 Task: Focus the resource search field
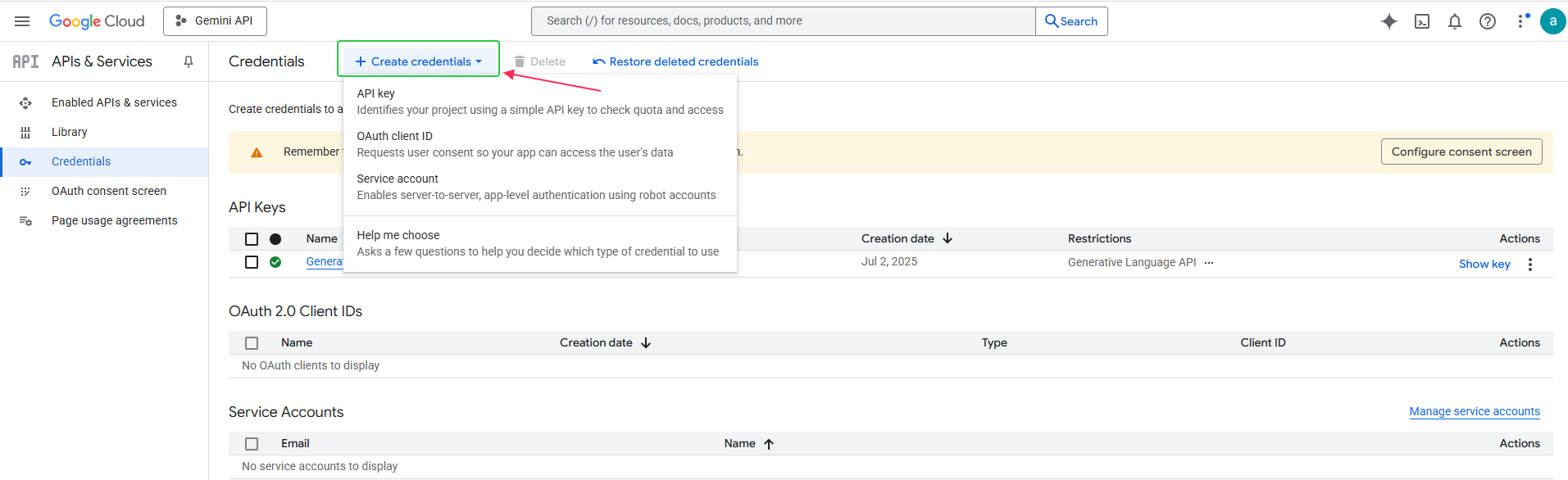(783, 21)
